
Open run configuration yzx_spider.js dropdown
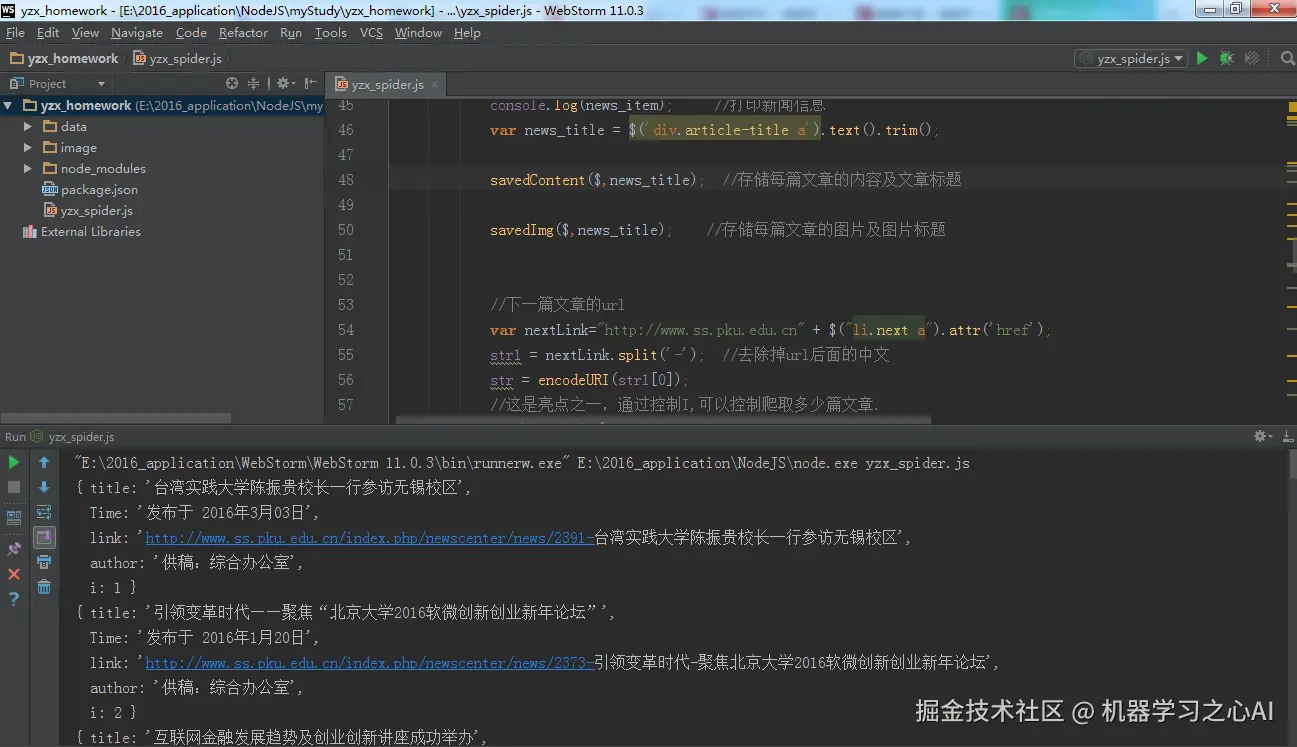[x=1131, y=59]
